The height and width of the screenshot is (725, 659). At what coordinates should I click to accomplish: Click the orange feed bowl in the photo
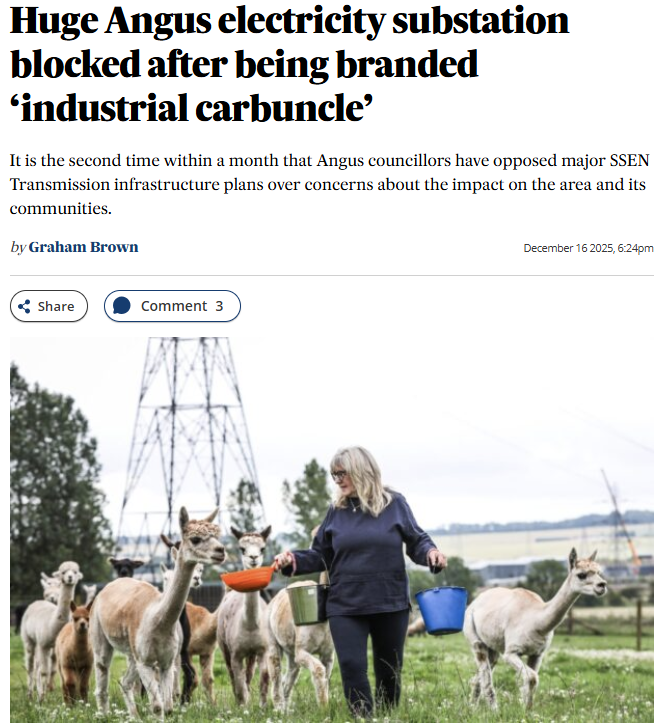click(249, 579)
